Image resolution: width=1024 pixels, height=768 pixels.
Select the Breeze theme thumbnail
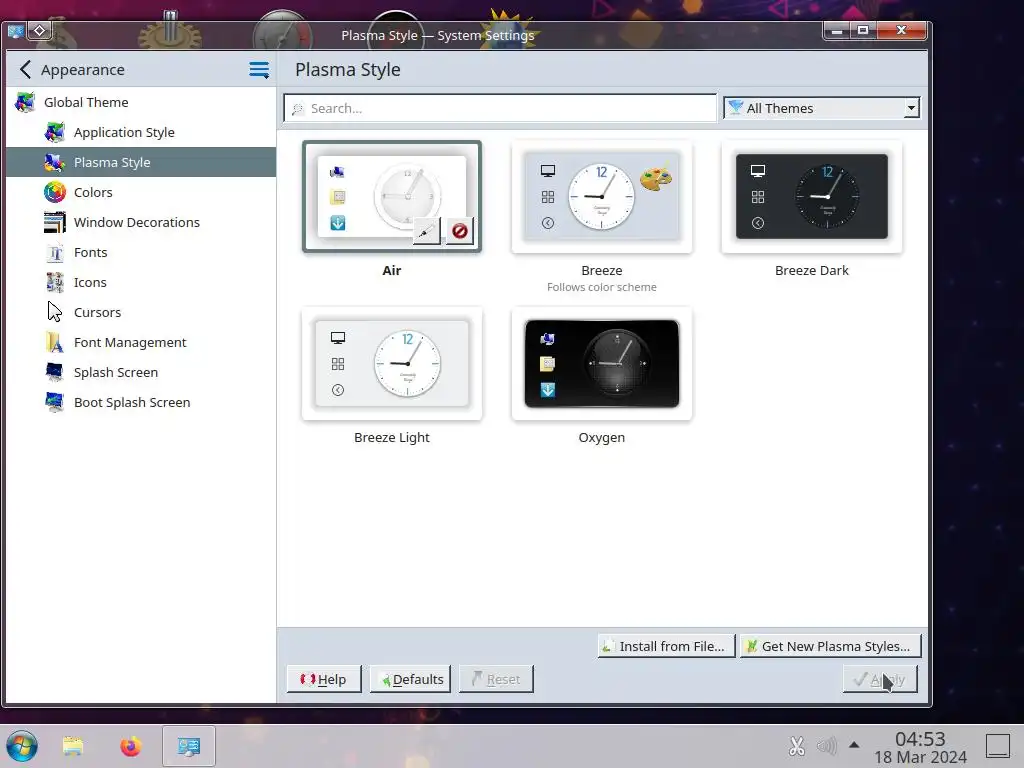tap(601, 197)
